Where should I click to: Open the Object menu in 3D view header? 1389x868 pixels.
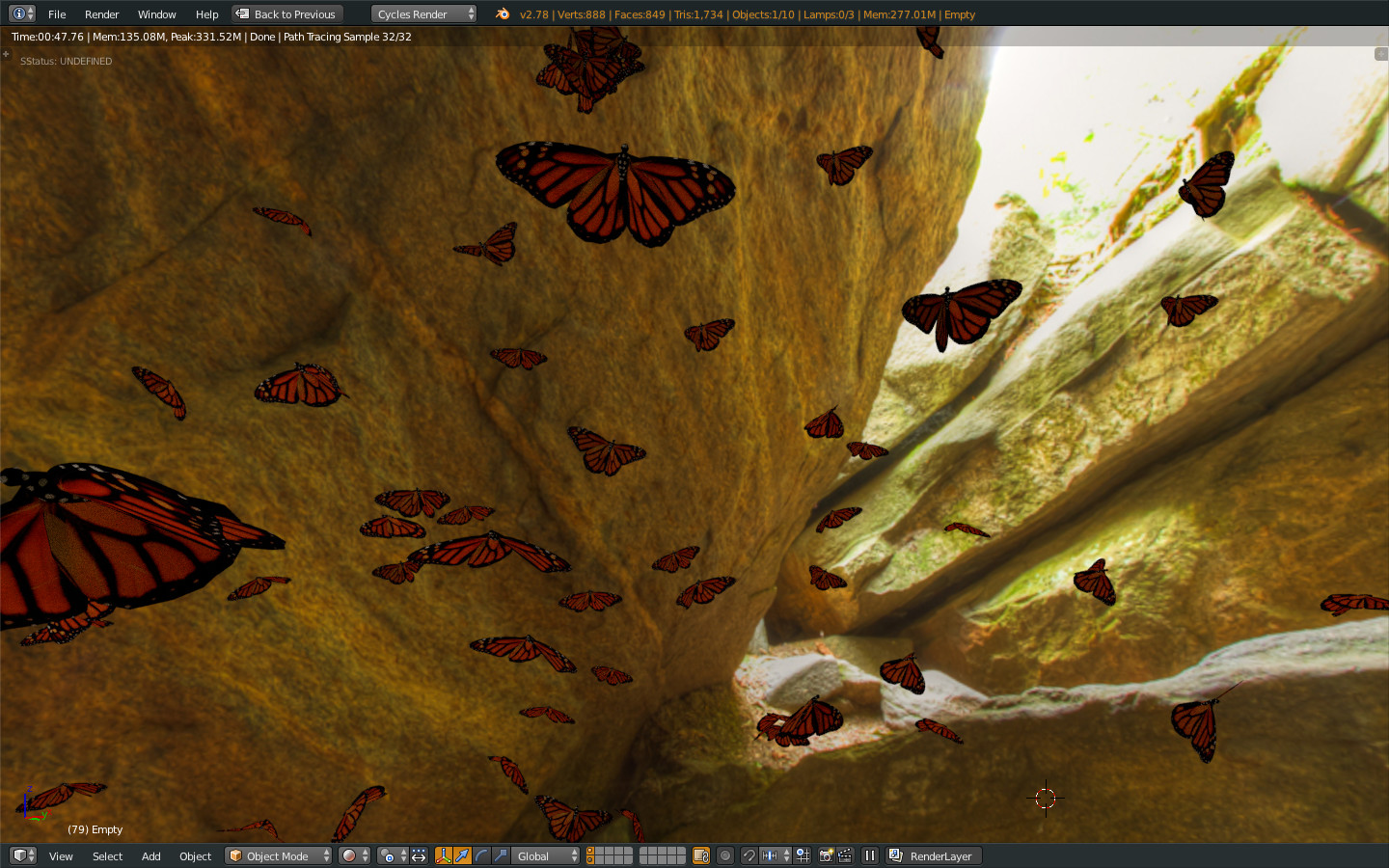[x=196, y=855]
